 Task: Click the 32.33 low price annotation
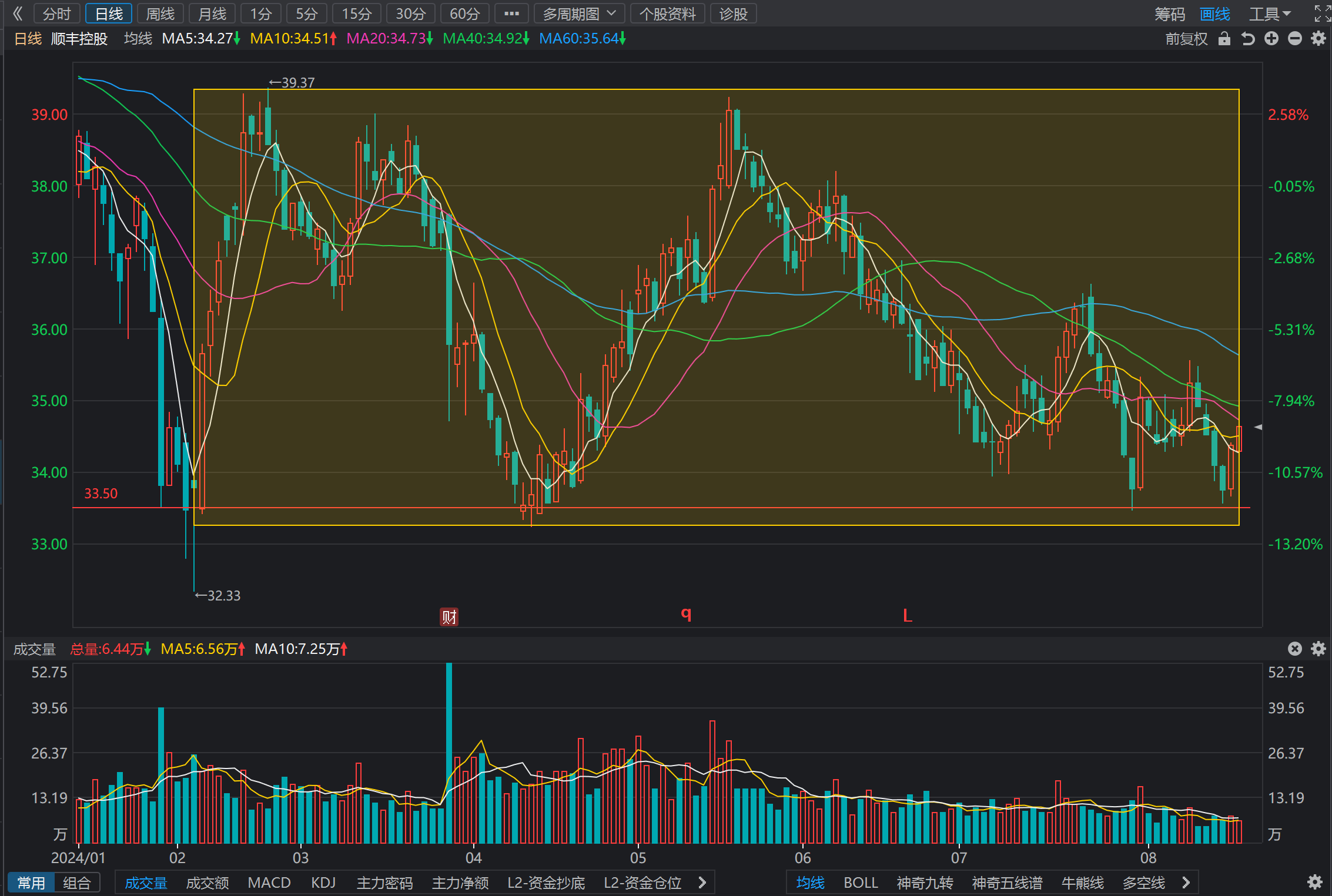[217, 596]
